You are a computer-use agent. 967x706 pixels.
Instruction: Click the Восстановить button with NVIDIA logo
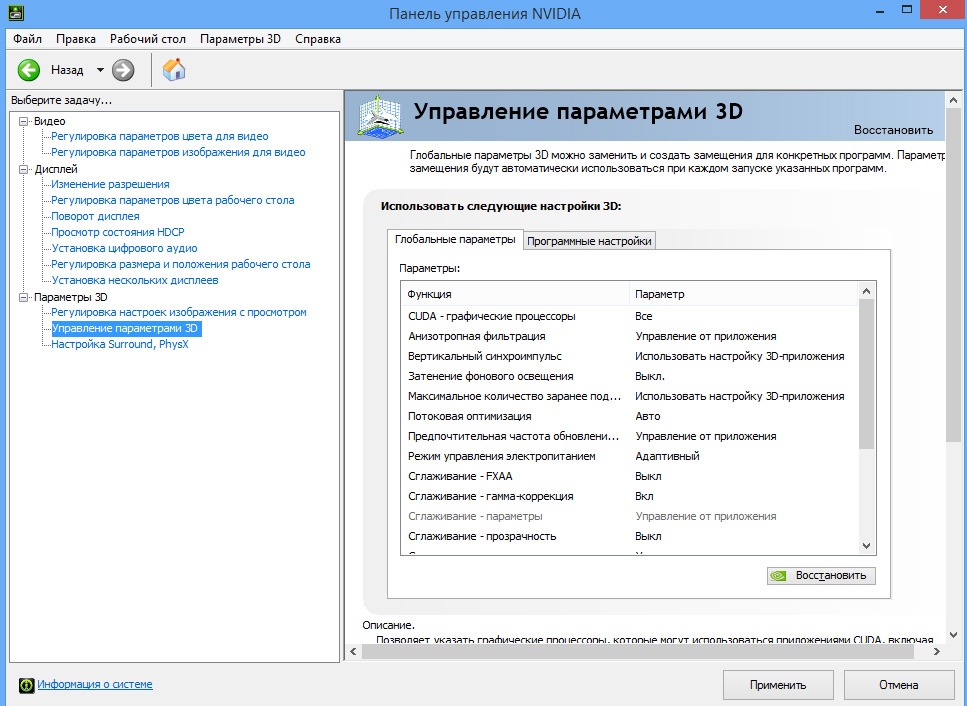pyautogui.click(x=821, y=575)
